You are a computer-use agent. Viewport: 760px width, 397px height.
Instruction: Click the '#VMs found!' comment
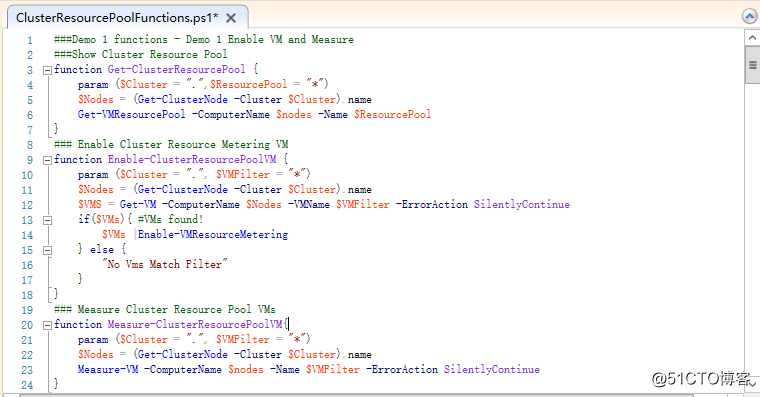point(170,220)
